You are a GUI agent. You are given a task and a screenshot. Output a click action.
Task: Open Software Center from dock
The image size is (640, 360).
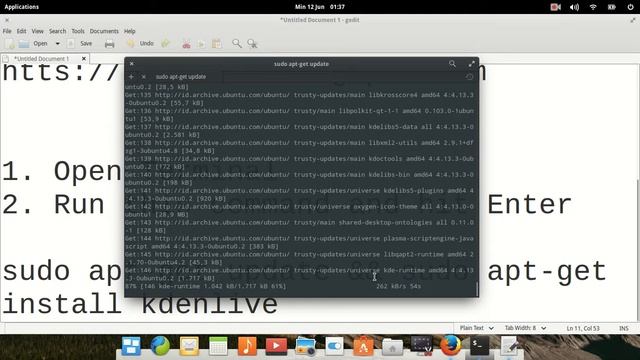point(363,346)
